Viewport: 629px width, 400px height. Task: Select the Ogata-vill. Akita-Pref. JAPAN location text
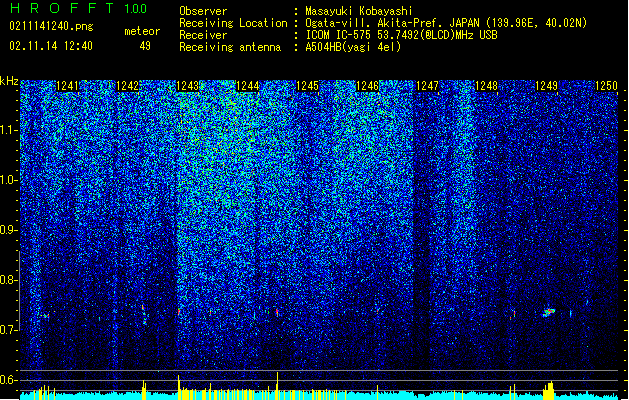pyautogui.click(x=446, y=23)
